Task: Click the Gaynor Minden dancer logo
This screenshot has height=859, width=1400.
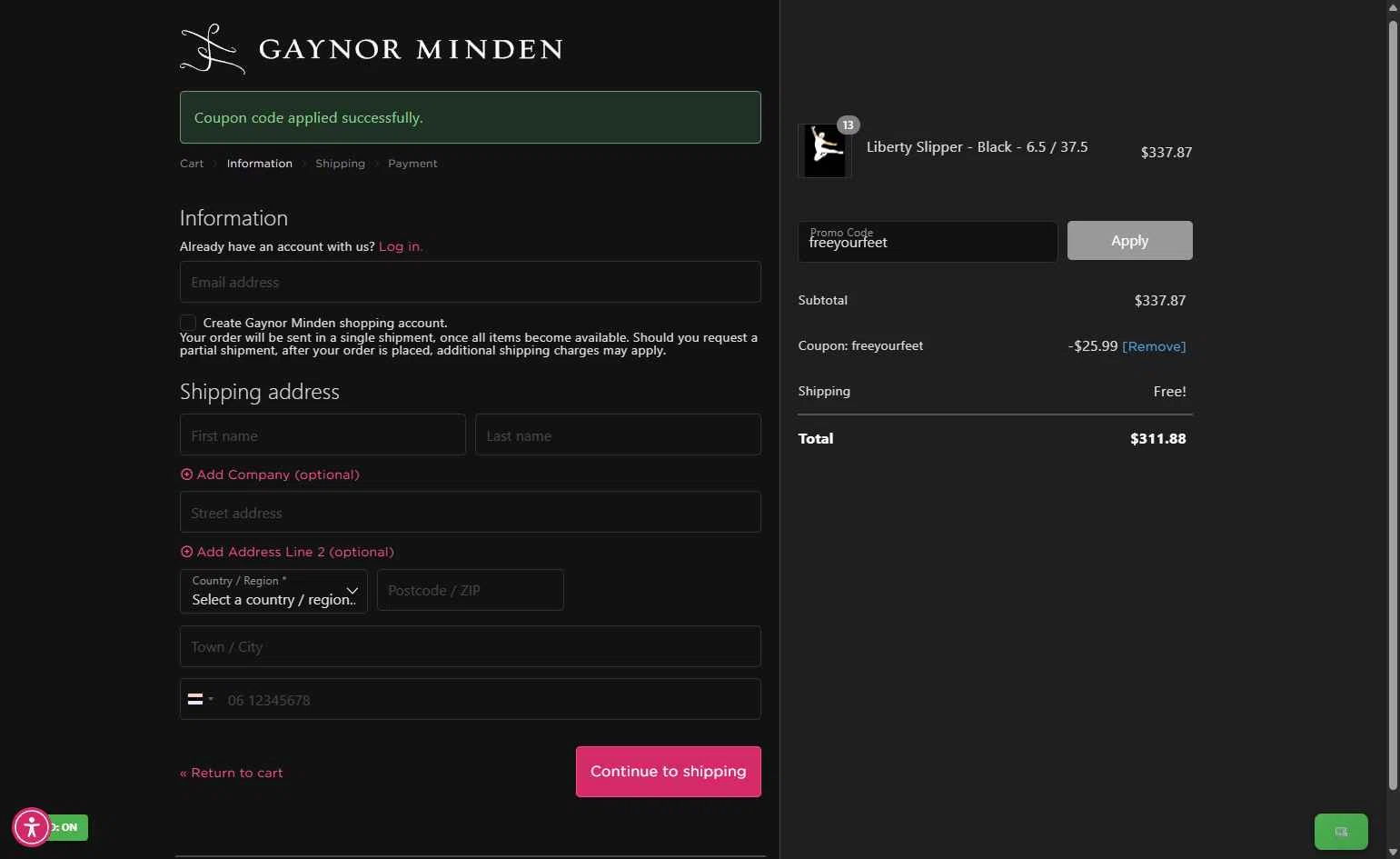Action: (x=213, y=48)
